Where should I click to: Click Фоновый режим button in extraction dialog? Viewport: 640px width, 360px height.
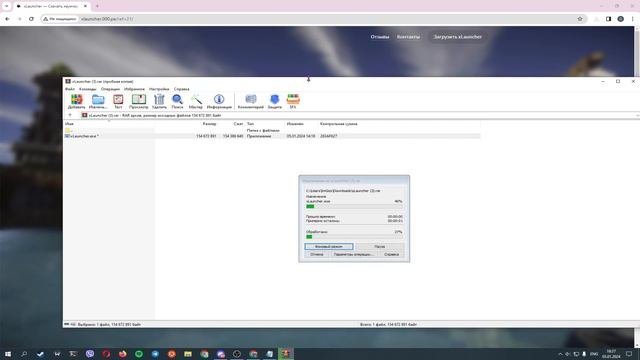329,247
